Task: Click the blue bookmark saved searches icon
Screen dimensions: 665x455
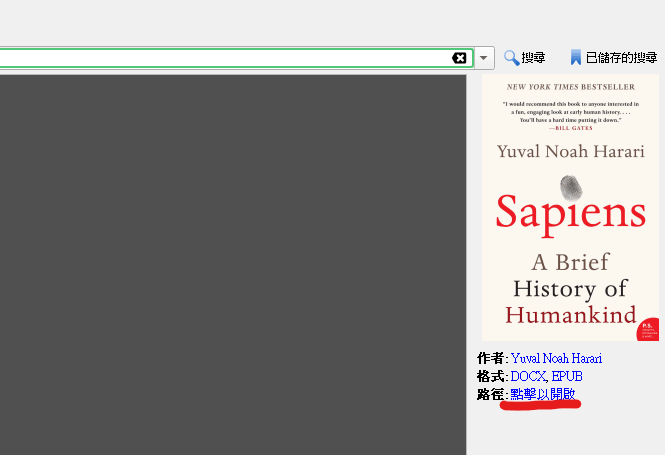Action: tap(576, 58)
